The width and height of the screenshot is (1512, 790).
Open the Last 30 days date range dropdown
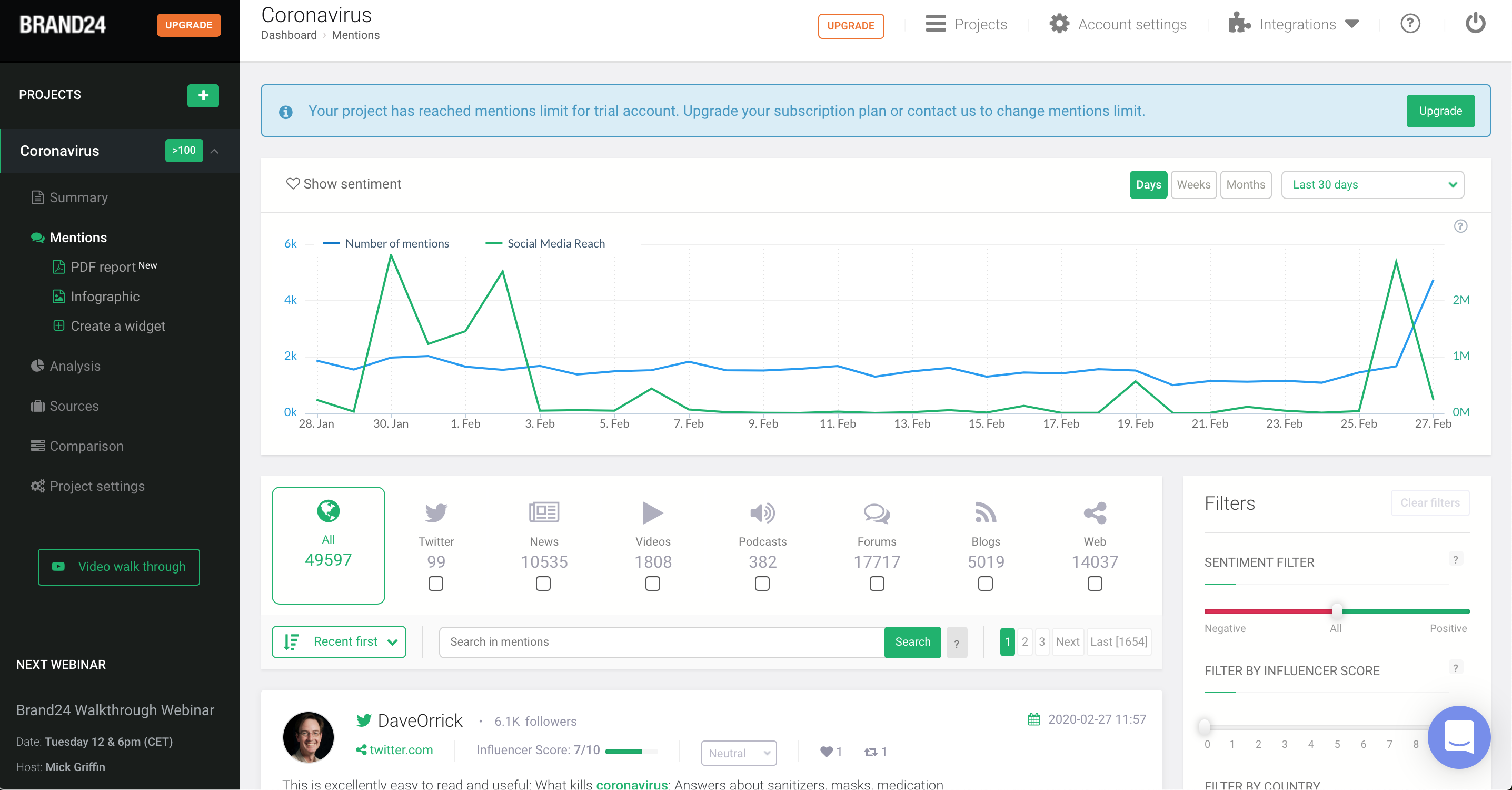click(1372, 185)
